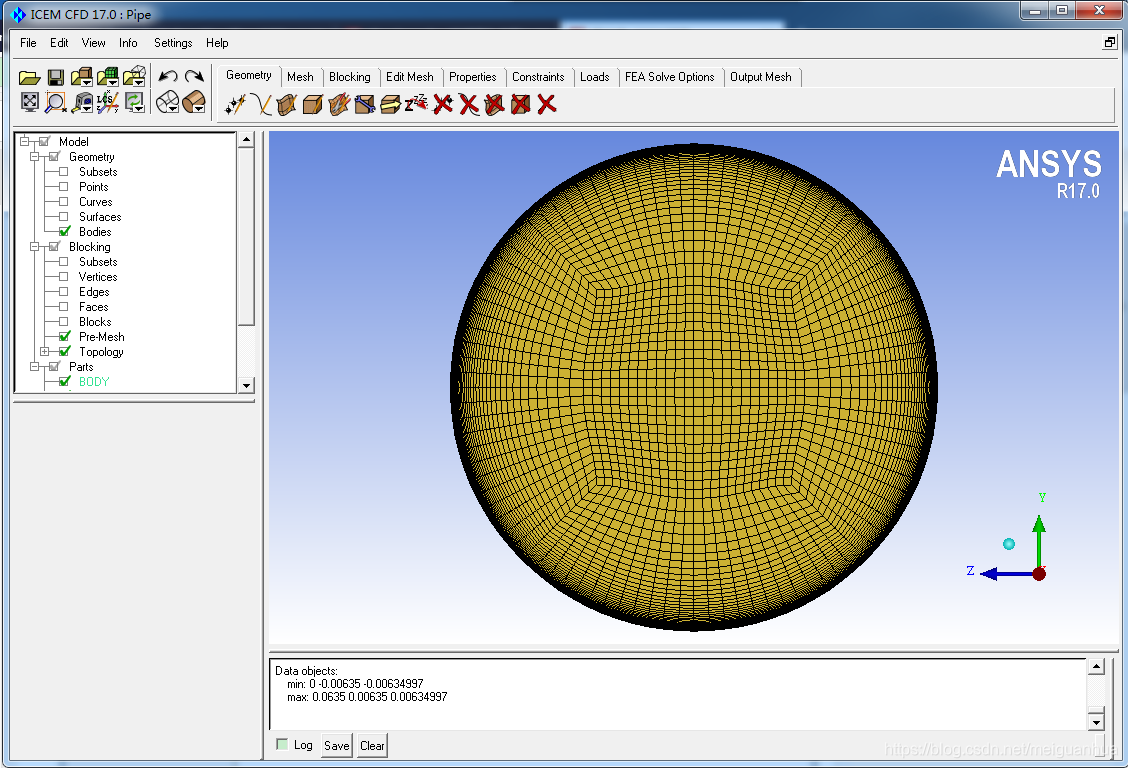Click the Open Blocking icon

coord(135,77)
